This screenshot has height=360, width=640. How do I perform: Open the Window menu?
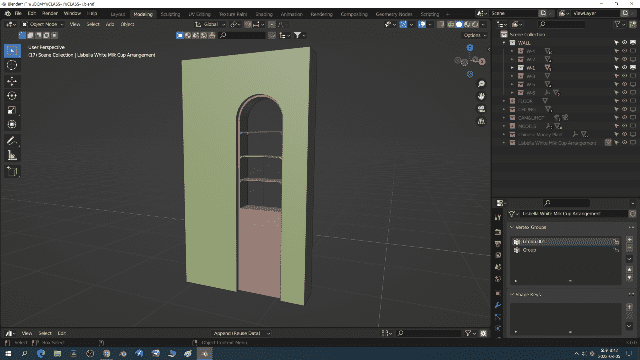(x=72, y=13)
